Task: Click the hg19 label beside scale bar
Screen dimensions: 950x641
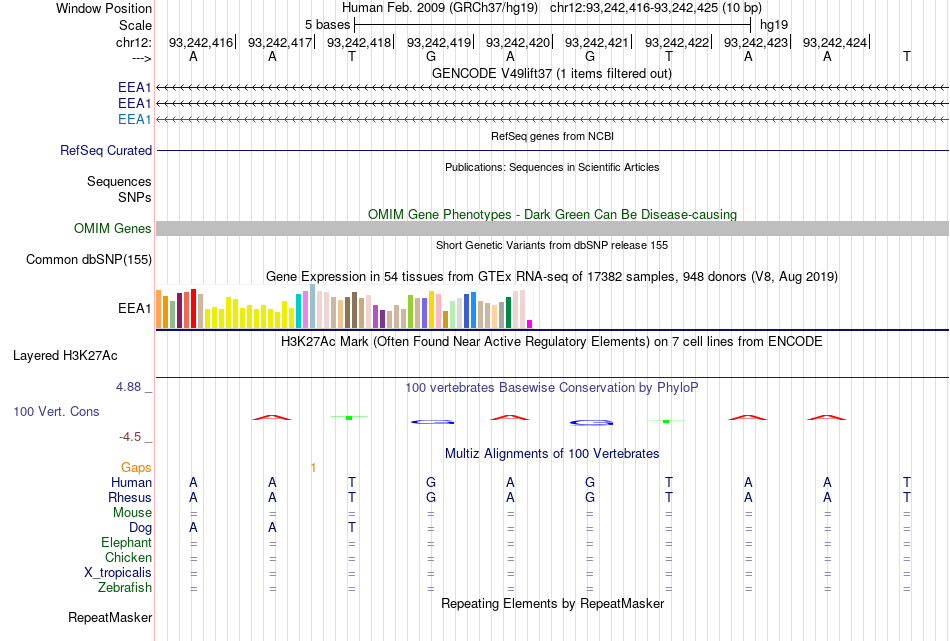Action: [x=774, y=25]
